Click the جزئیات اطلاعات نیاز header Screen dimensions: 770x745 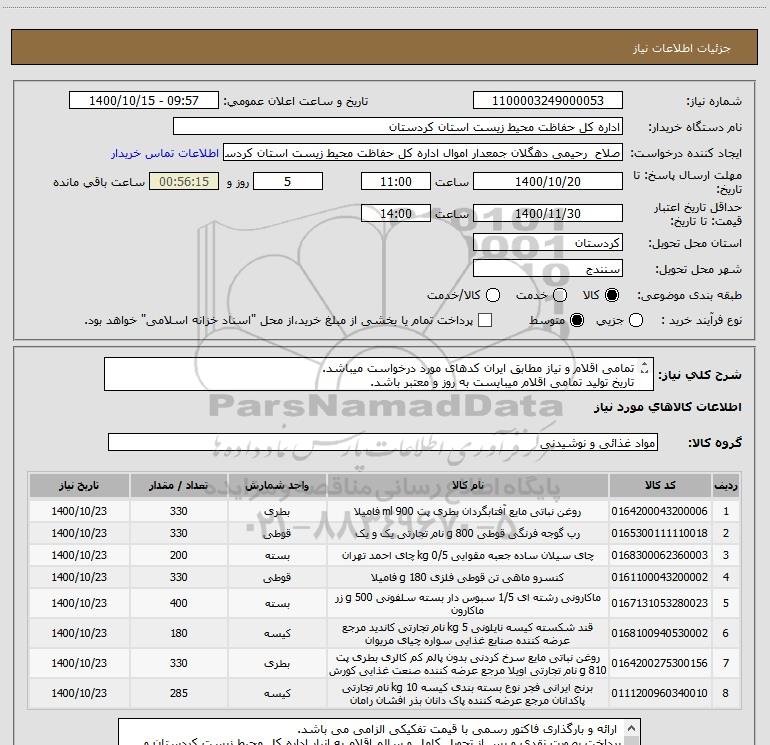click(682, 48)
